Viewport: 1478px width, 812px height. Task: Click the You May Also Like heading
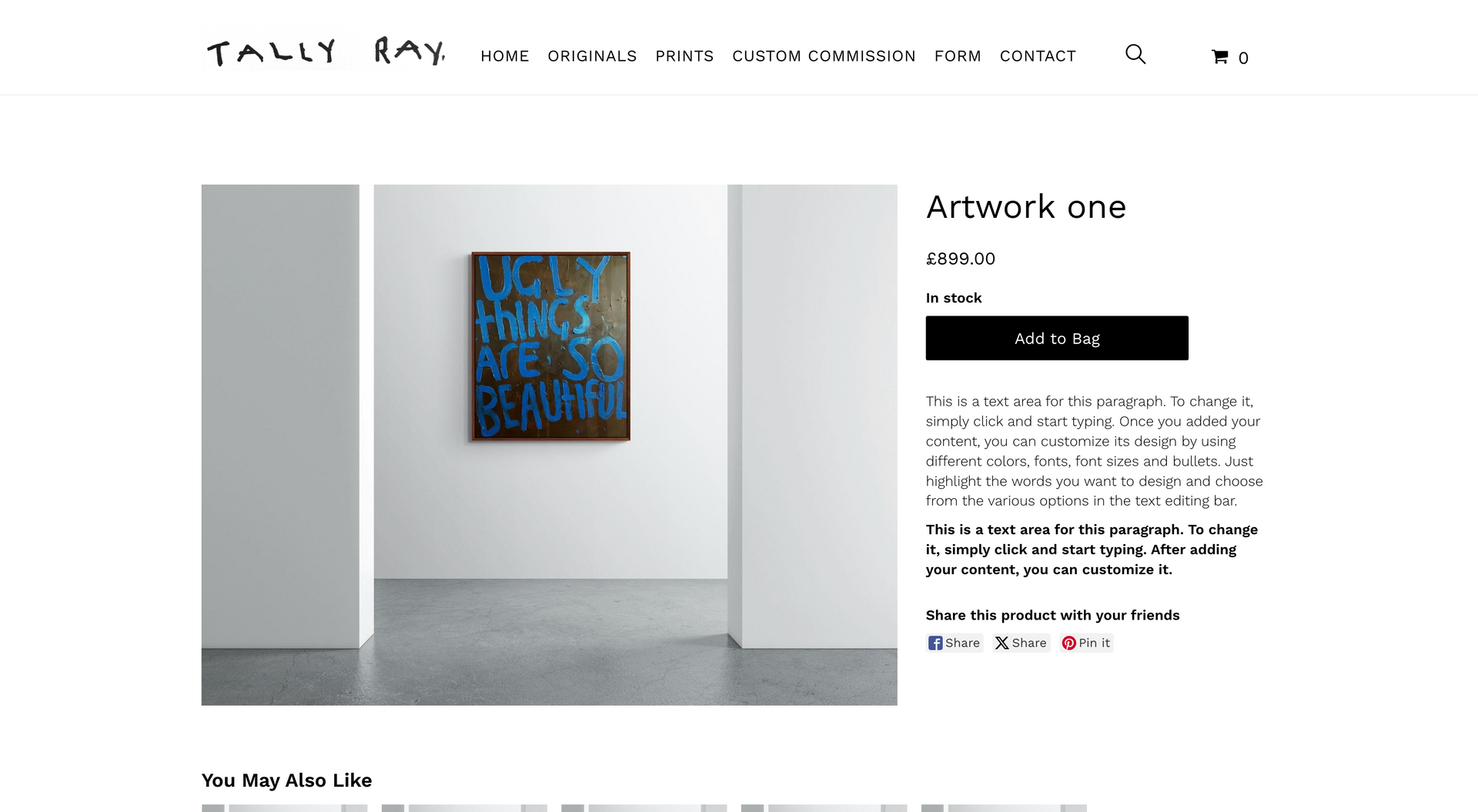286,780
